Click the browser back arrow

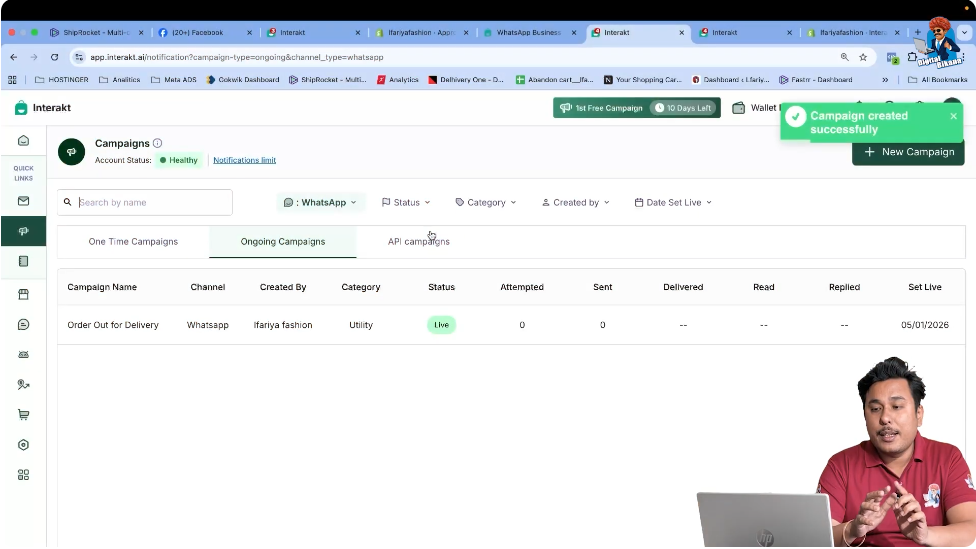coord(14,57)
